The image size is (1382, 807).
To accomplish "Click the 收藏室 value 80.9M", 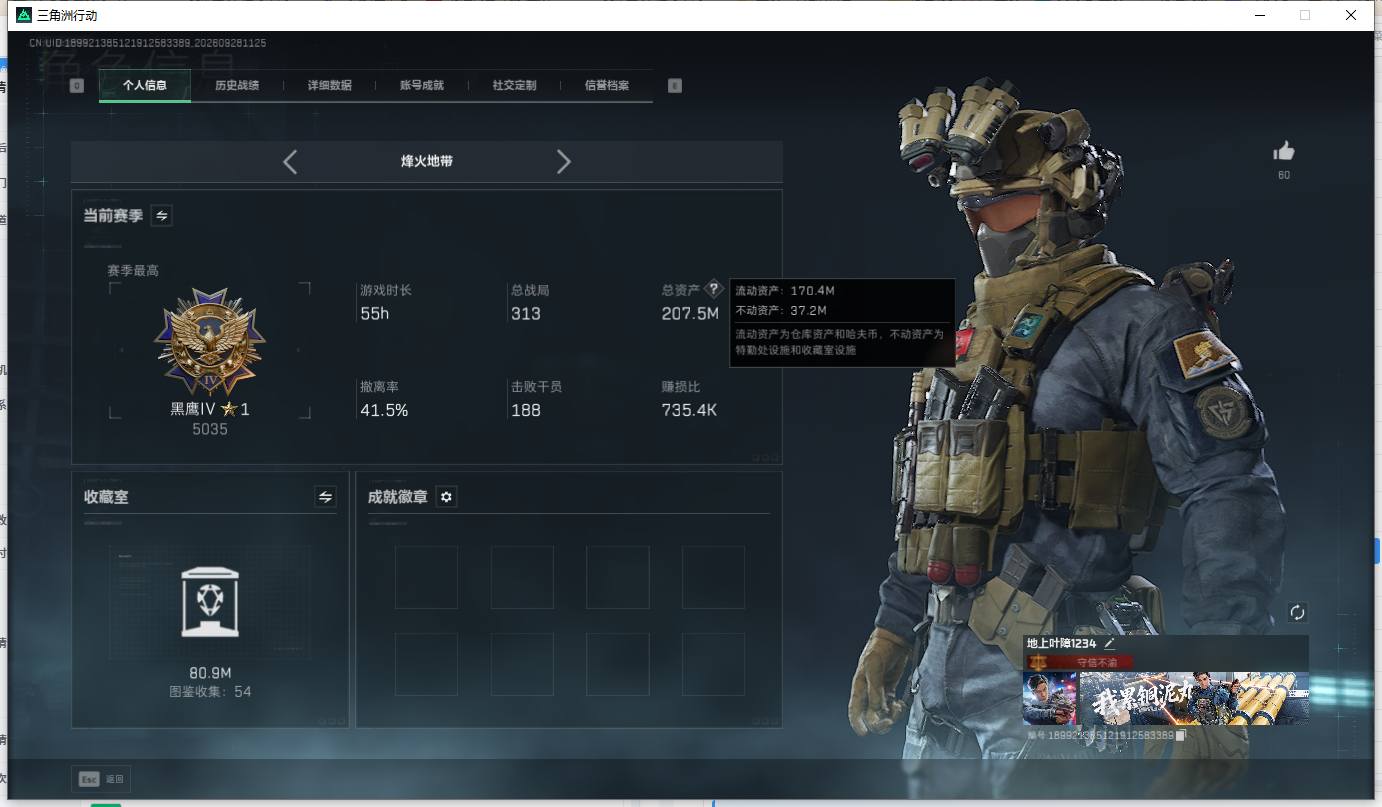I will coord(210,673).
